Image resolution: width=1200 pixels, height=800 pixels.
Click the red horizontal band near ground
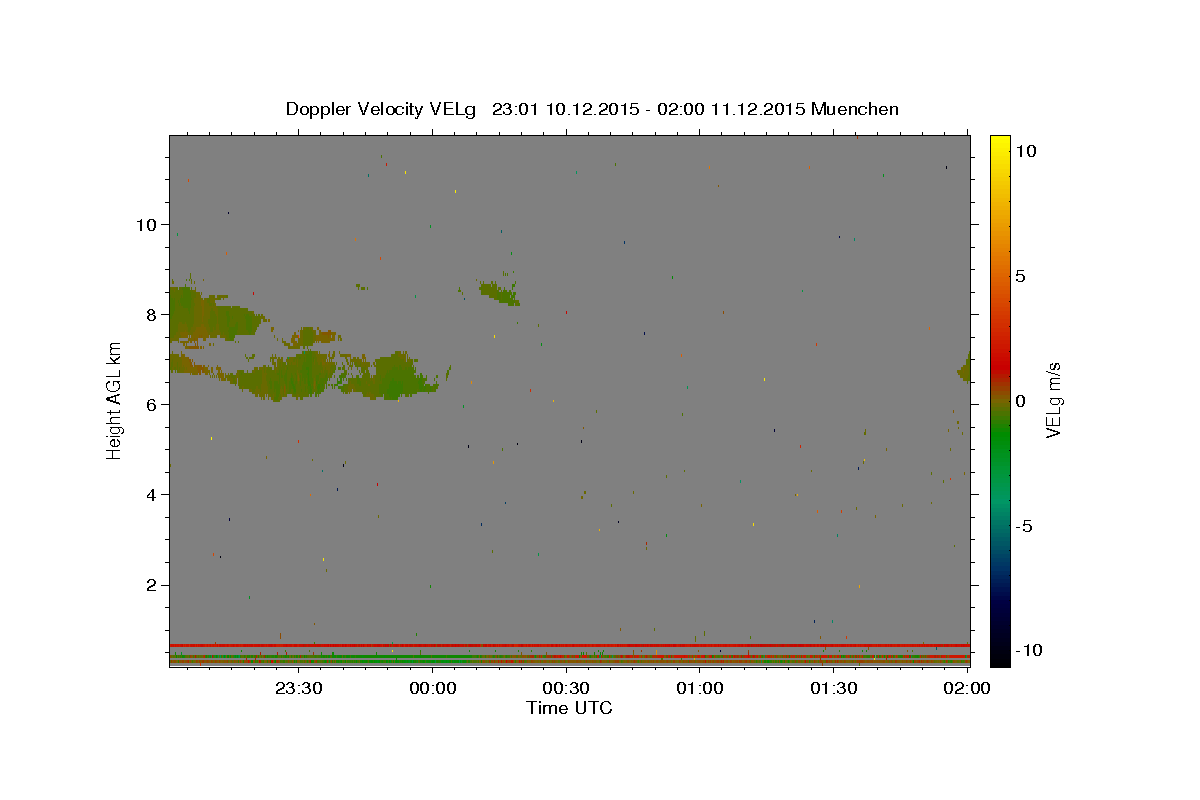point(569,645)
